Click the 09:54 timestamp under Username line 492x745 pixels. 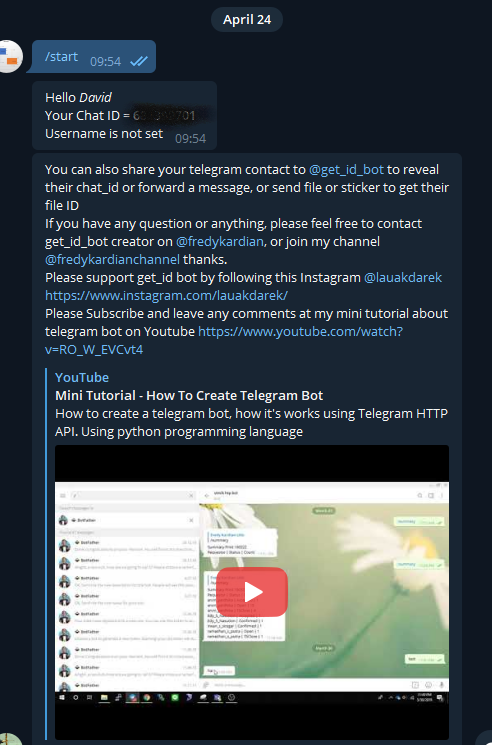click(190, 139)
